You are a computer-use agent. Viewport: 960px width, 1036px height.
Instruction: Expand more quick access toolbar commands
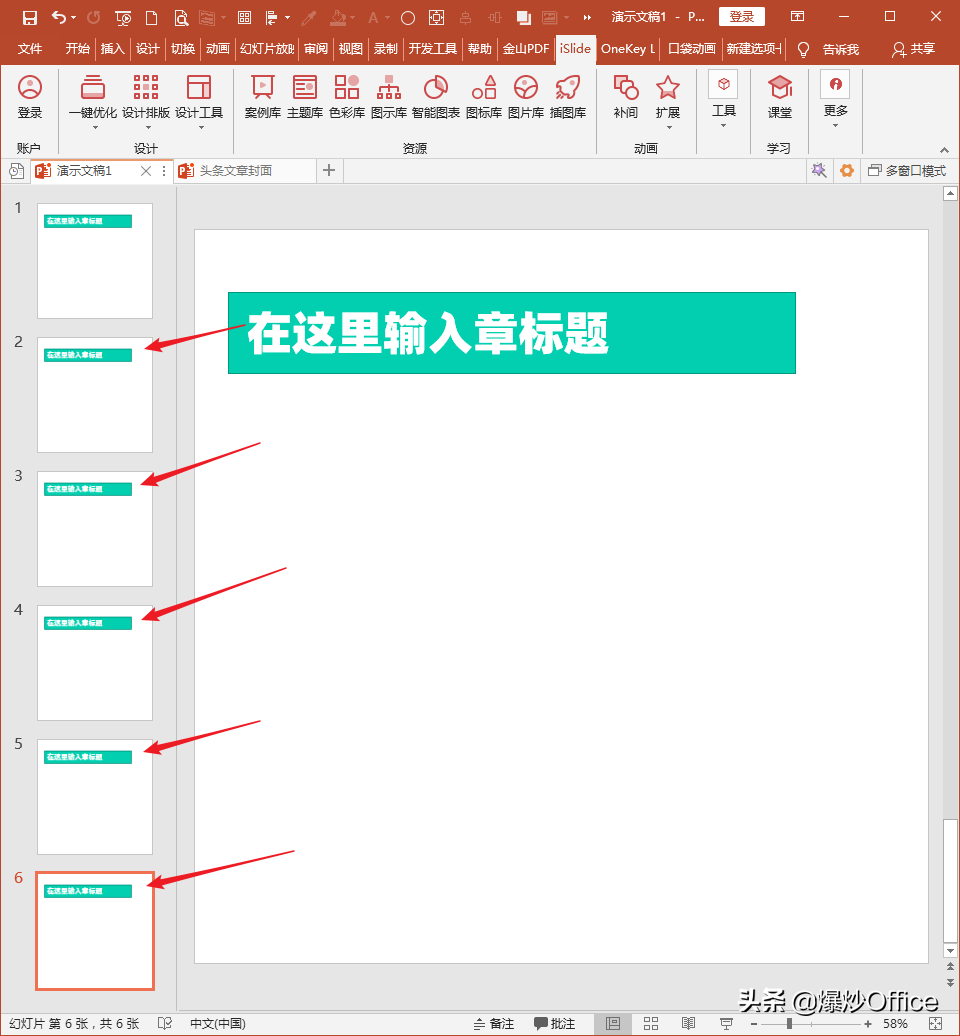(x=587, y=18)
